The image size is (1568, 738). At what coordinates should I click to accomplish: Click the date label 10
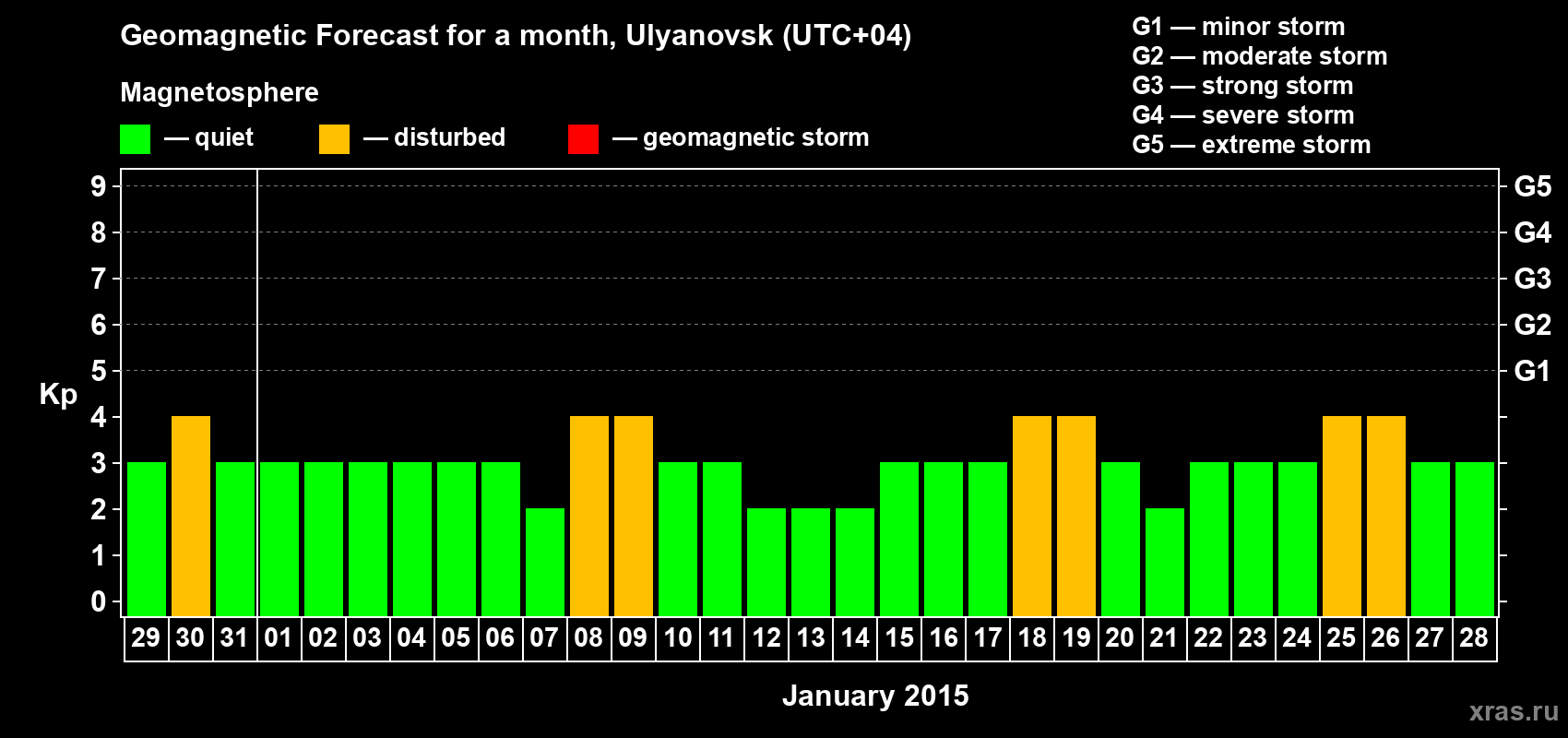click(x=677, y=637)
